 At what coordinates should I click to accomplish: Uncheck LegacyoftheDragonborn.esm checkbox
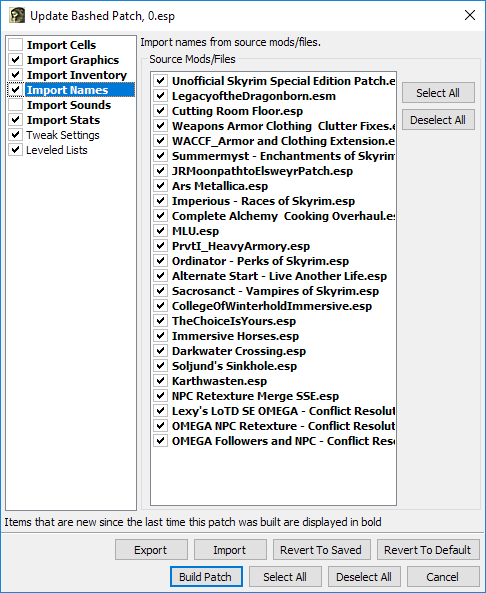(160, 96)
